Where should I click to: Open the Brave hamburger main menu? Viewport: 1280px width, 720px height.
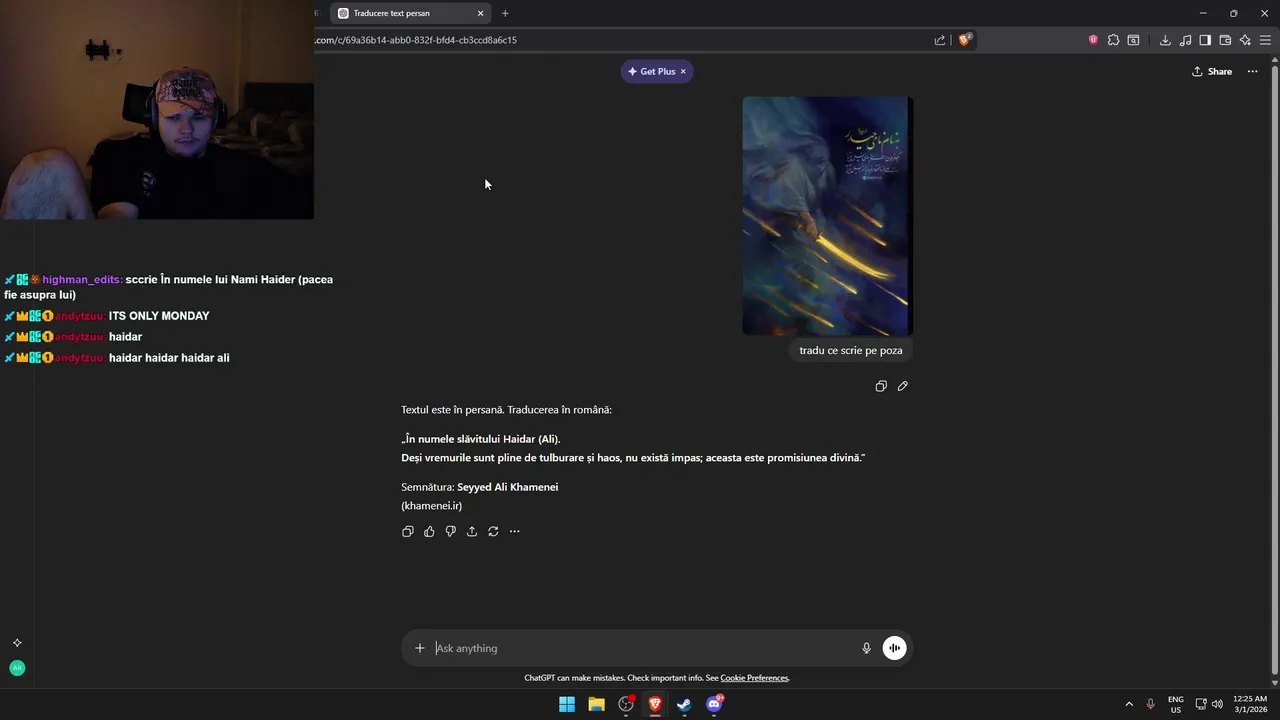[1265, 40]
